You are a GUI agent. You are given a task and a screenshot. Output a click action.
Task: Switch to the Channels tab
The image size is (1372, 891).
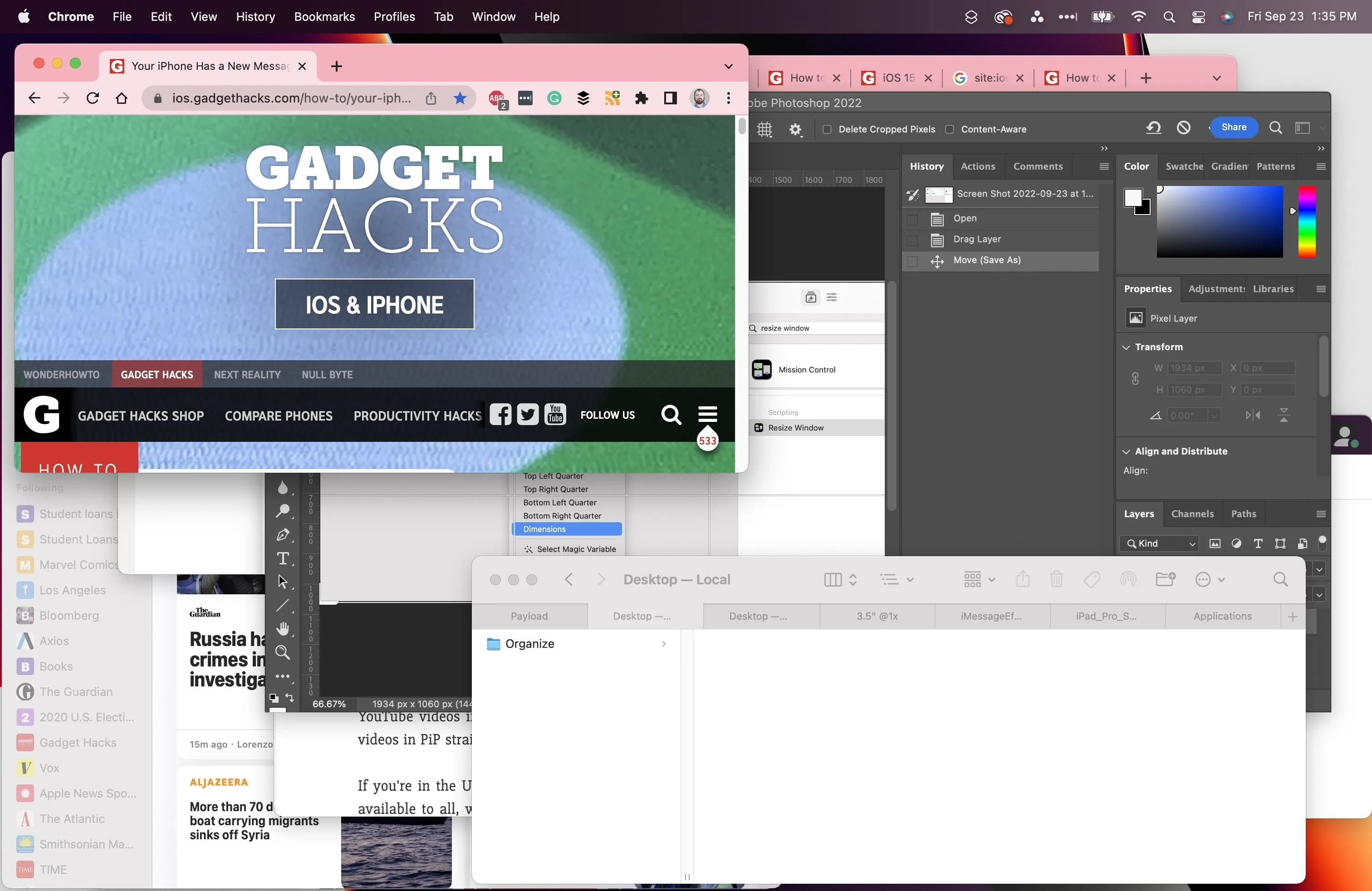tap(1192, 514)
